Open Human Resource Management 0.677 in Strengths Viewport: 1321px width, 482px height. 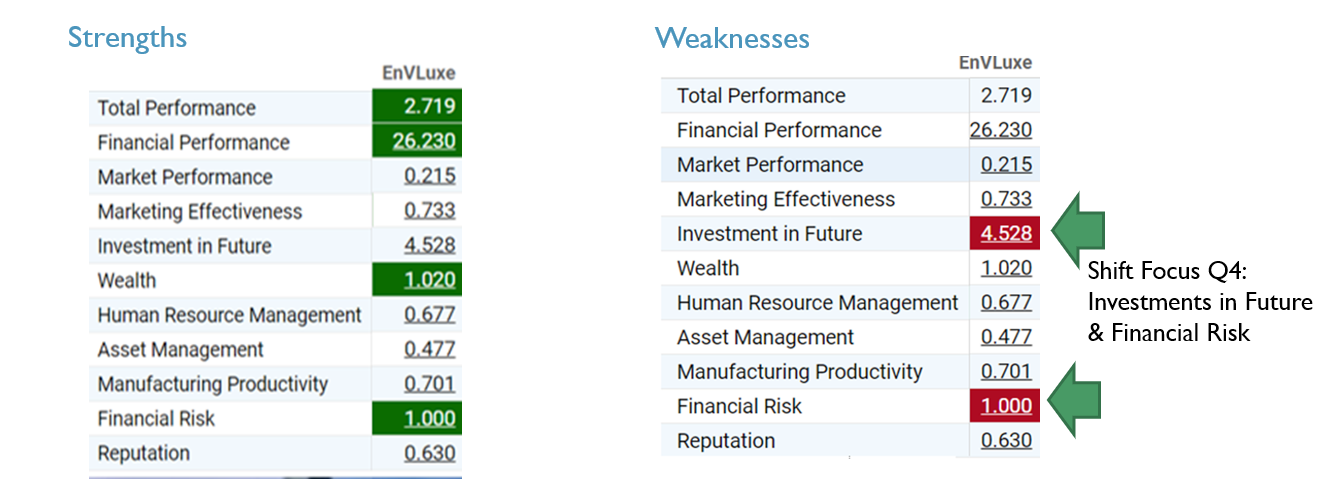coord(430,315)
